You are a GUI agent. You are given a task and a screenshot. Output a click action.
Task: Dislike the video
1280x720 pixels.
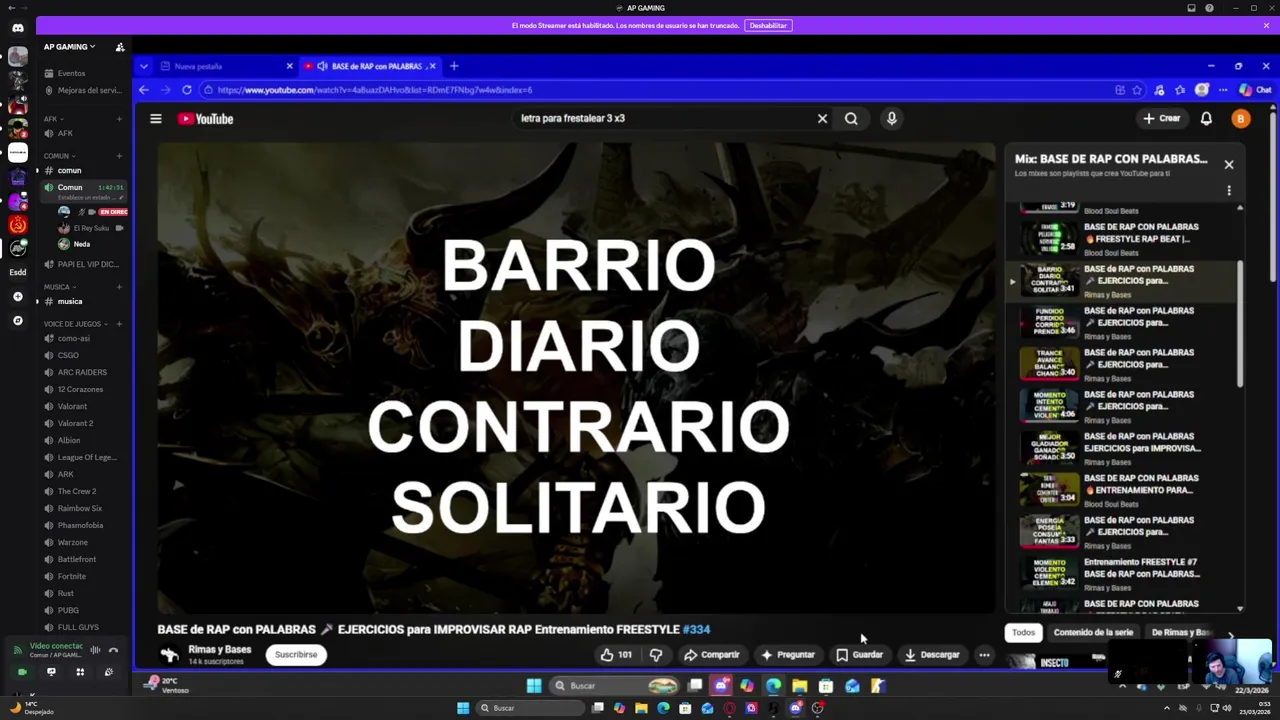point(656,655)
